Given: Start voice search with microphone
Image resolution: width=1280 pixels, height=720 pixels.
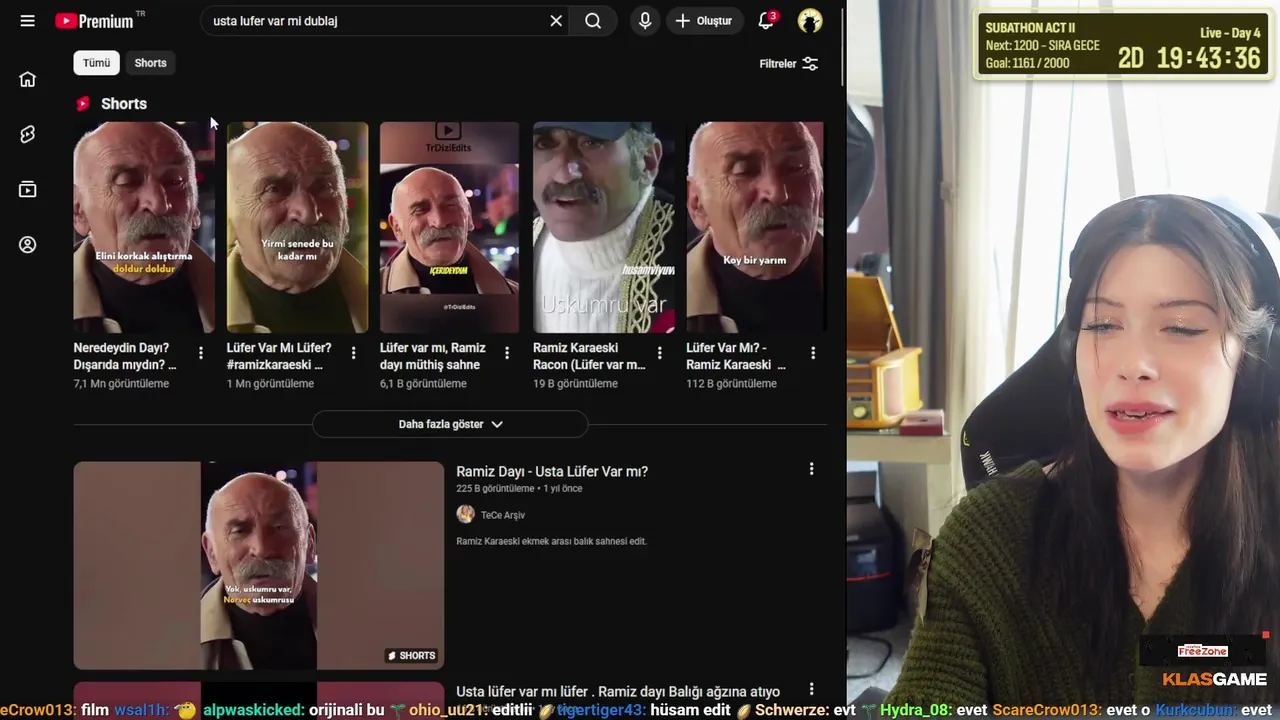Looking at the screenshot, I should tap(645, 21).
